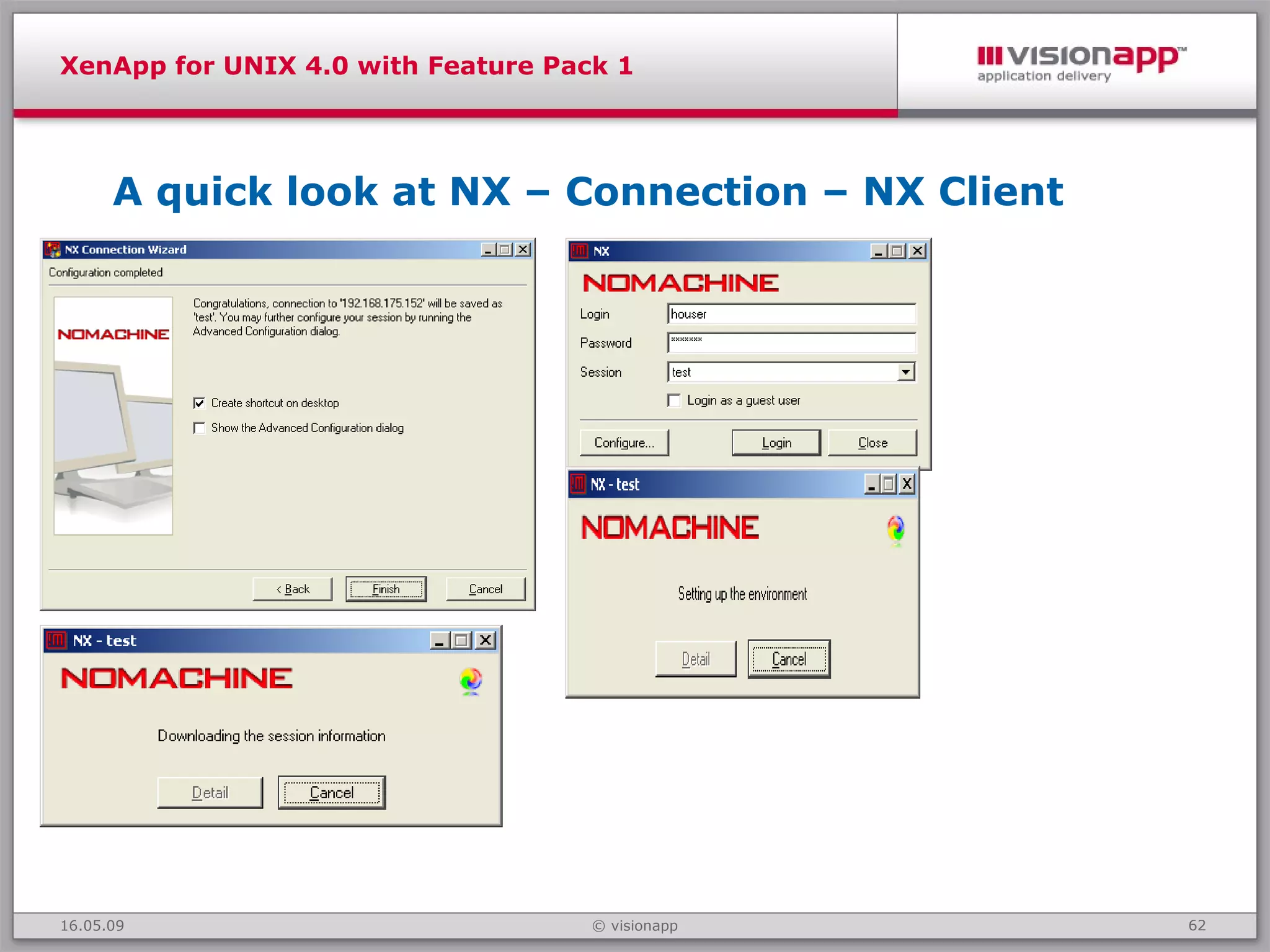Close the 'Setting up the environment' window
The image size is (1270, 952).
click(x=907, y=484)
